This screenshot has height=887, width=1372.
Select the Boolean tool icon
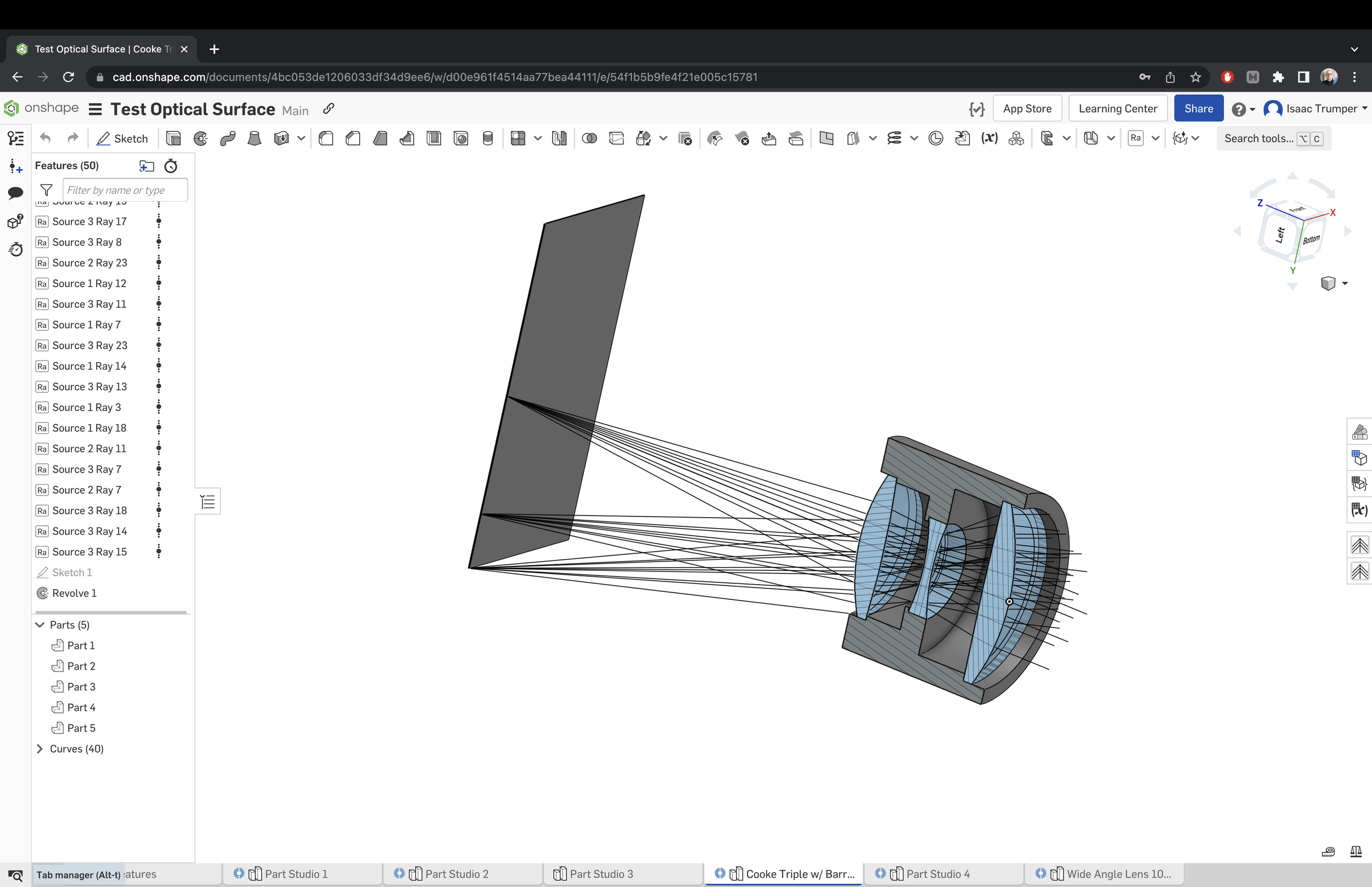coord(589,138)
